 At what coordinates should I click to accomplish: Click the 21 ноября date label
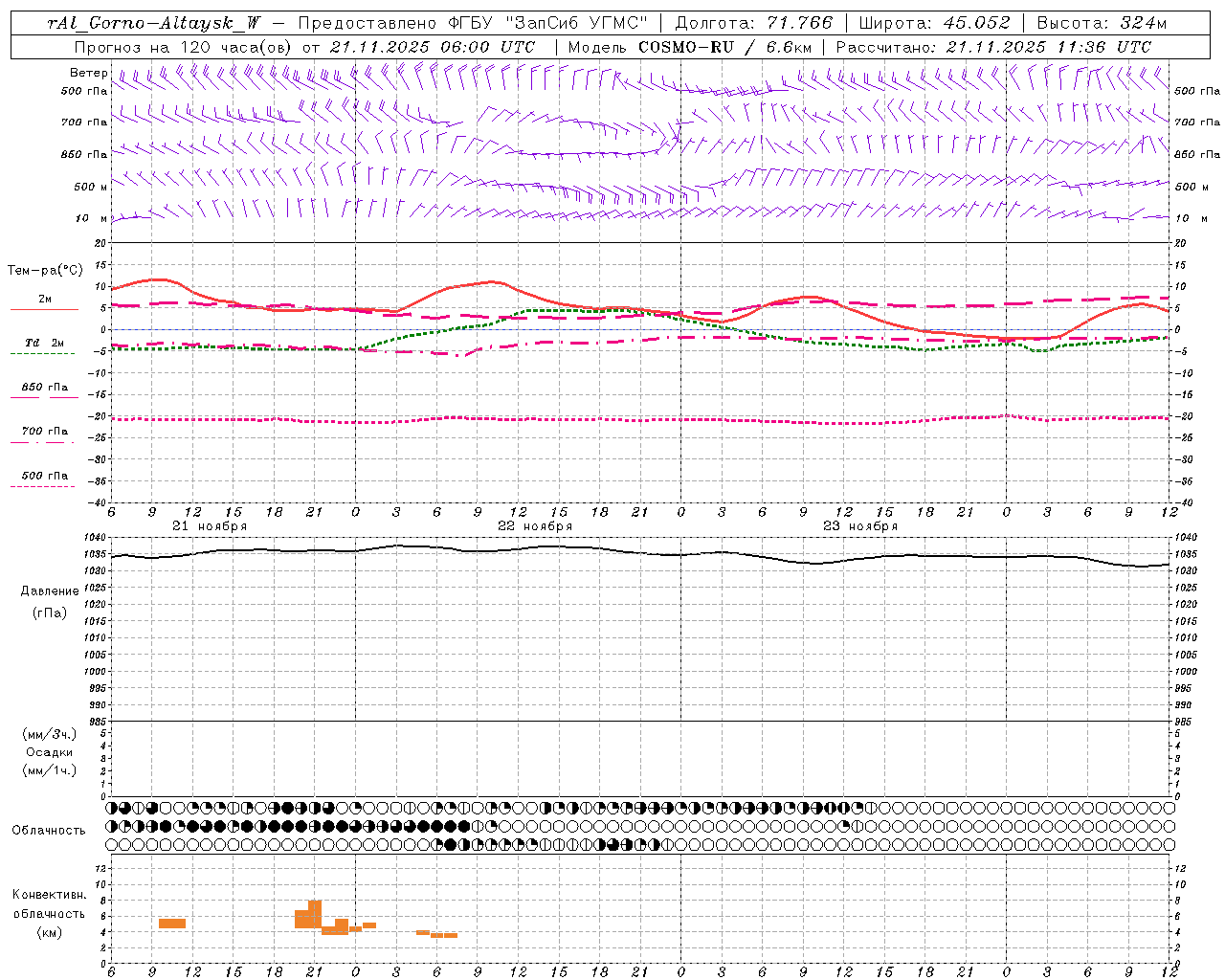[x=210, y=526]
